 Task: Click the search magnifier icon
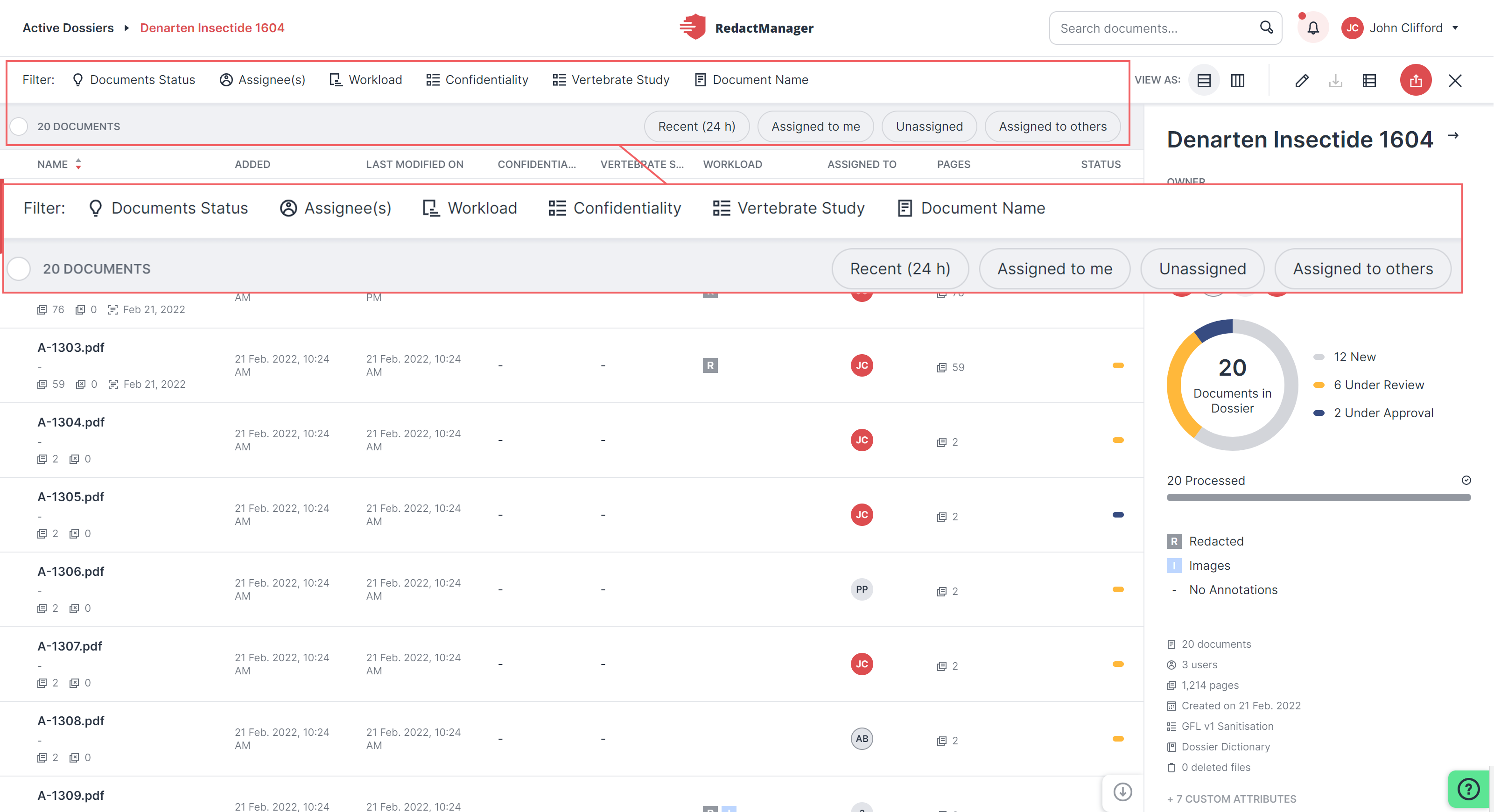1266,28
